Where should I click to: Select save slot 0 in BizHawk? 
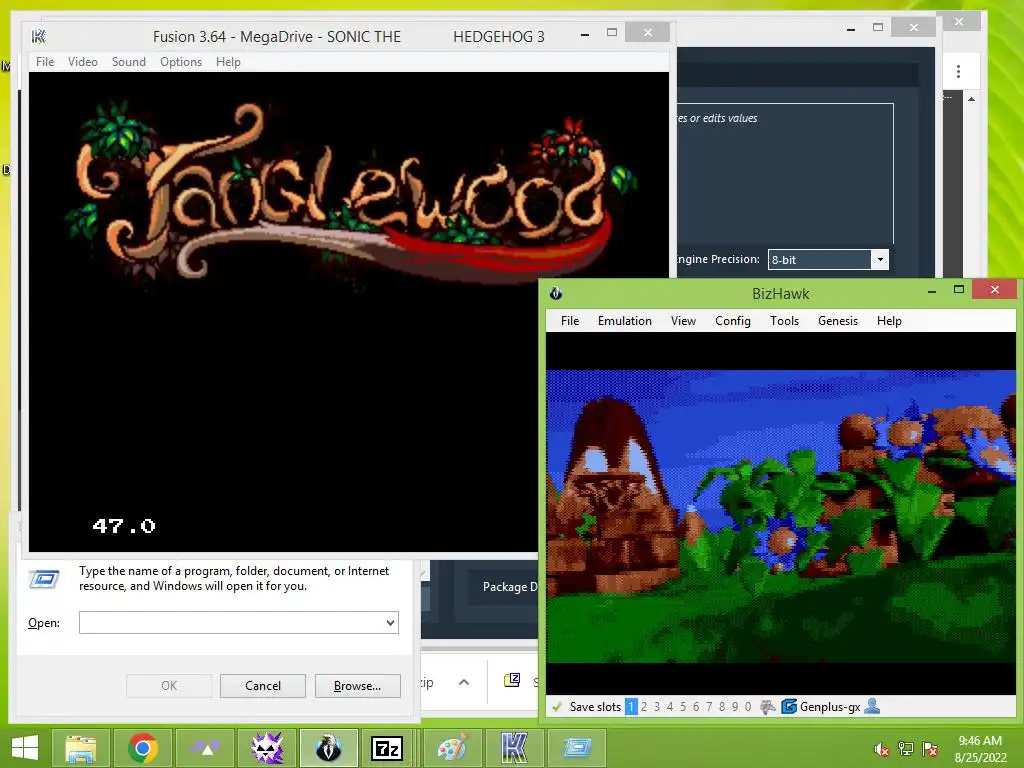tap(748, 707)
